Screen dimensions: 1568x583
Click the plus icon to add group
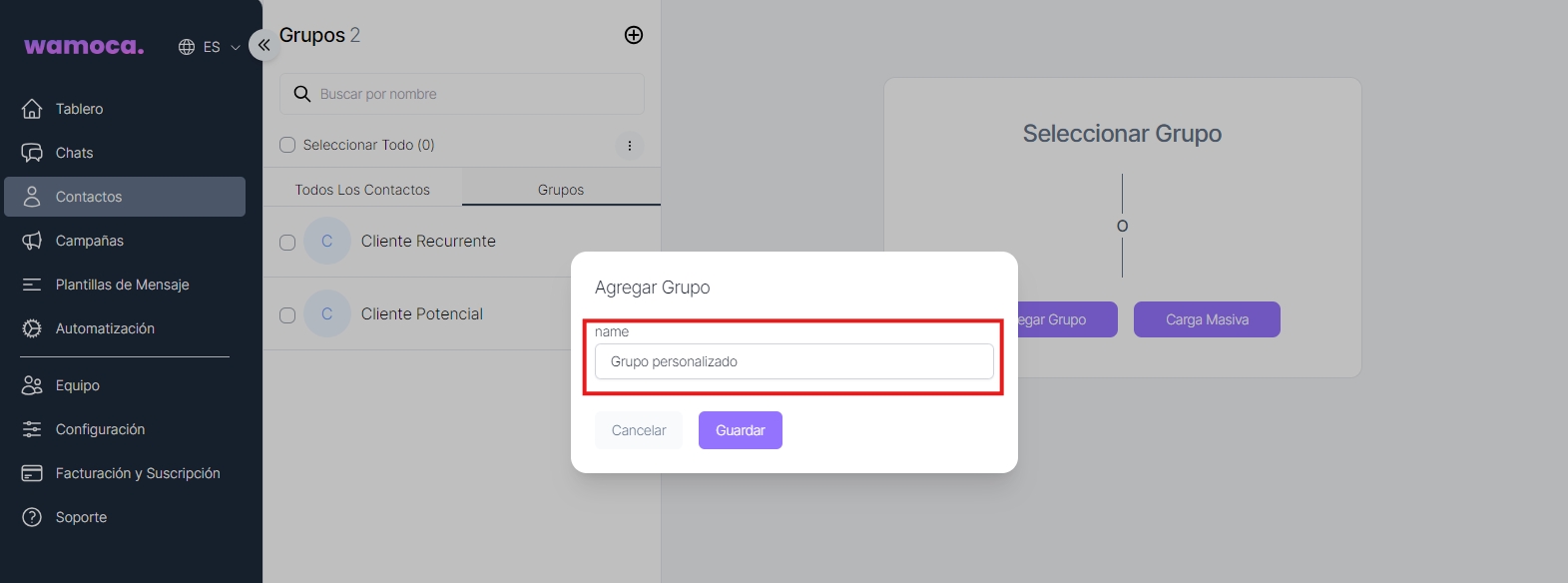[x=634, y=35]
